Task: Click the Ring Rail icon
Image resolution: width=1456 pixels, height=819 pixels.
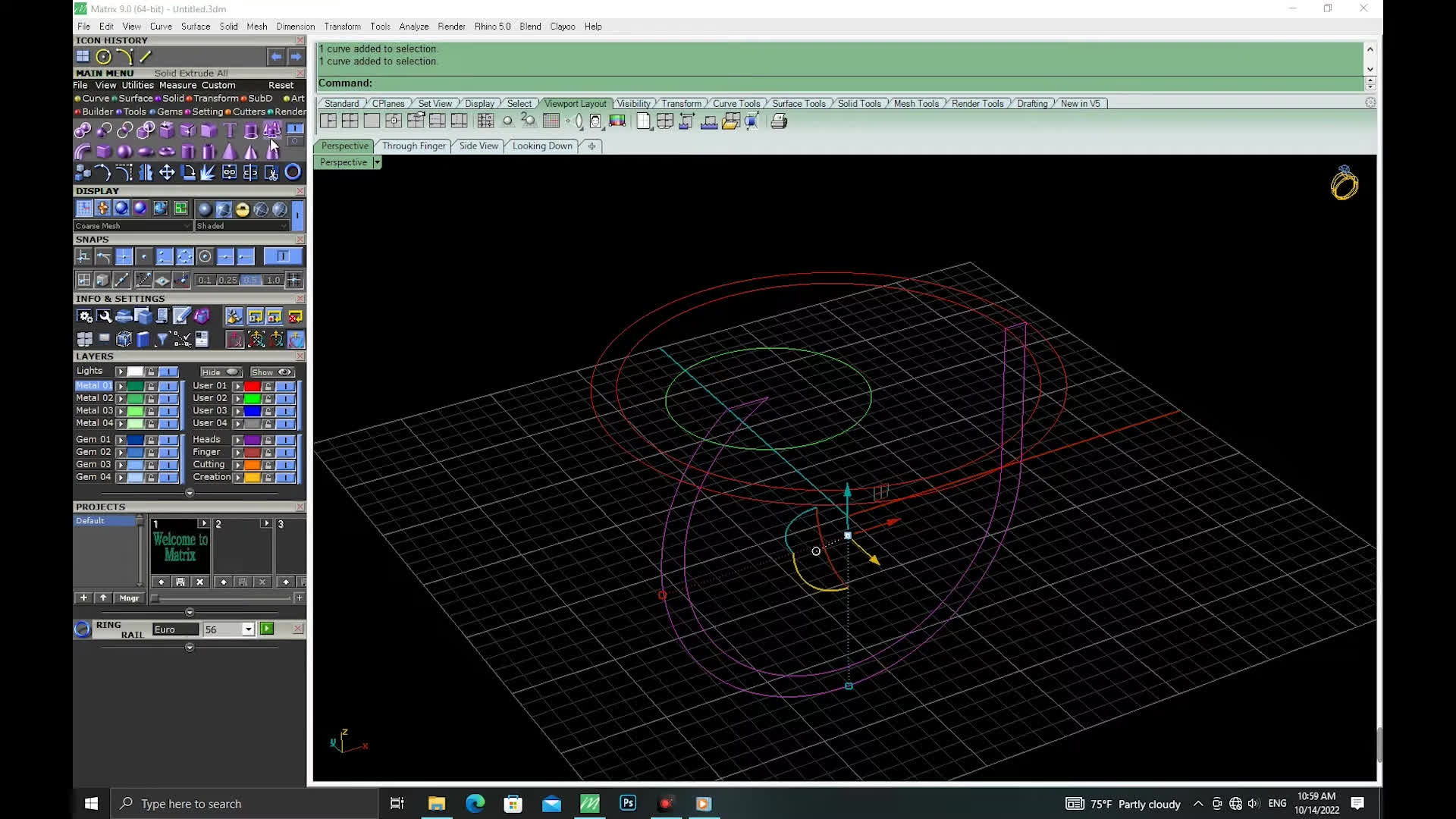Action: 83,629
